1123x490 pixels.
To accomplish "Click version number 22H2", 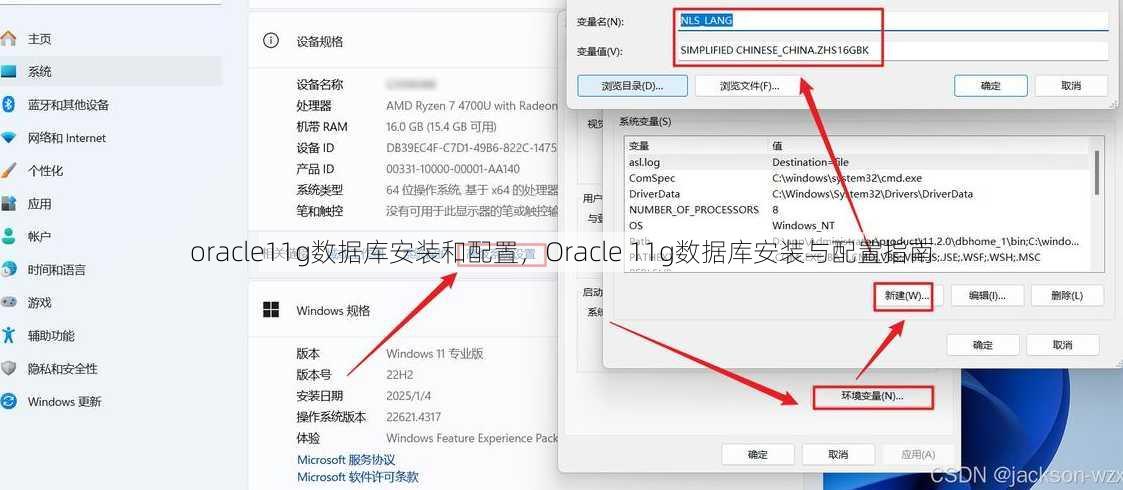I will click(x=400, y=374).
